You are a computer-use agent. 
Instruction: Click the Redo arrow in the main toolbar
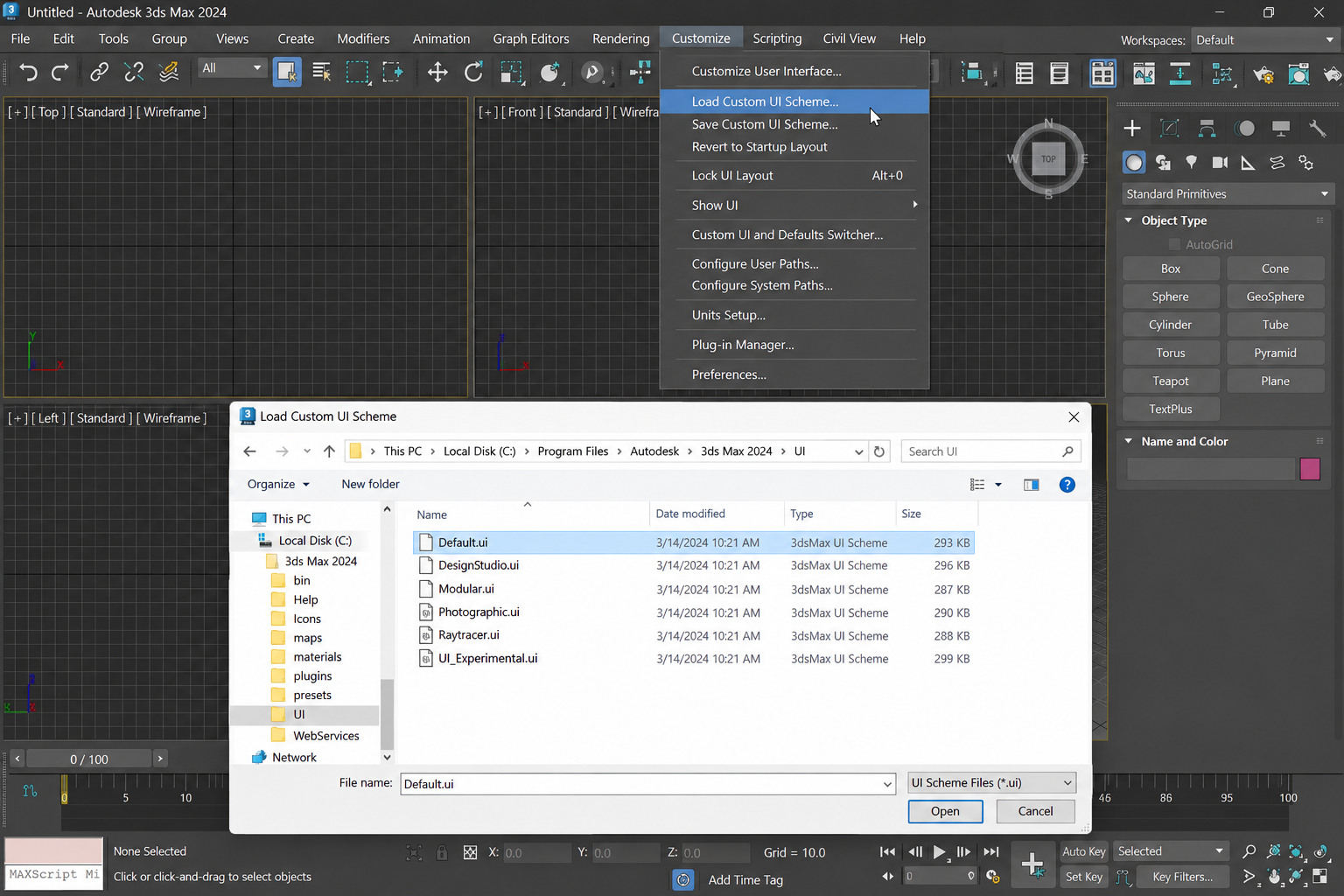(x=60, y=73)
